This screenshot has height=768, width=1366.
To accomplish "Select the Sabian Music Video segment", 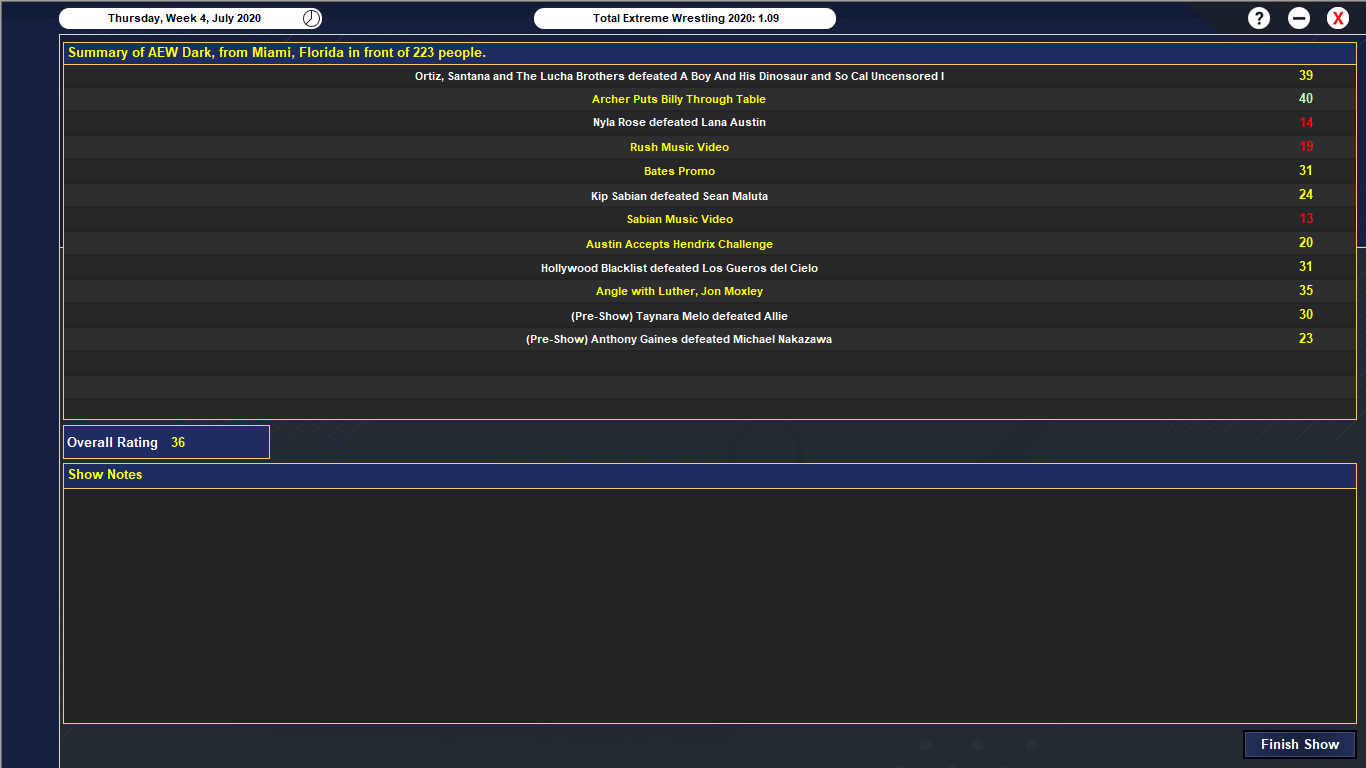I will click(x=678, y=220).
